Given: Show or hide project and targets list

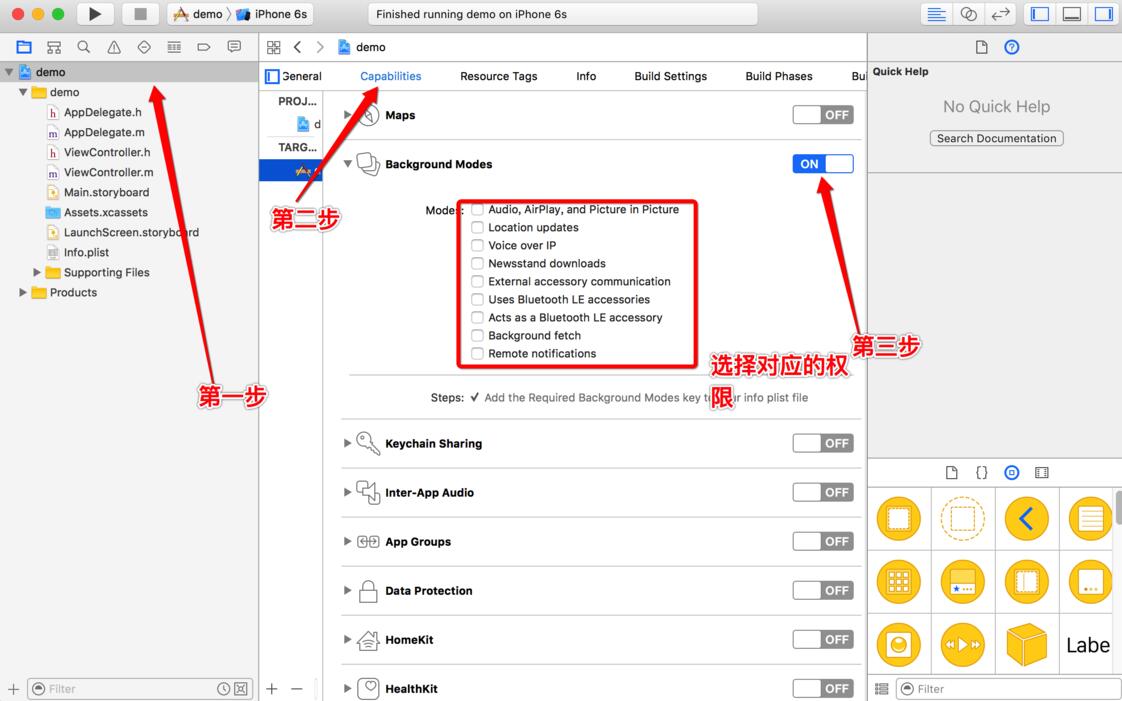Looking at the screenshot, I should pyautogui.click(x=272, y=77).
